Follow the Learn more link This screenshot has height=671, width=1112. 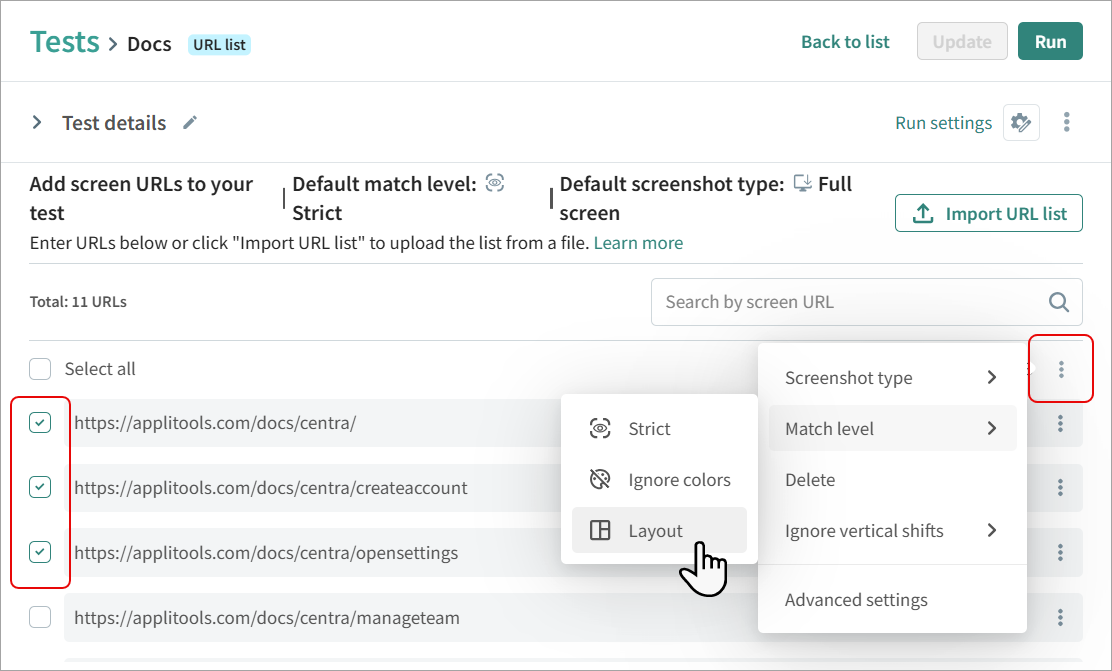coord(638,243)
